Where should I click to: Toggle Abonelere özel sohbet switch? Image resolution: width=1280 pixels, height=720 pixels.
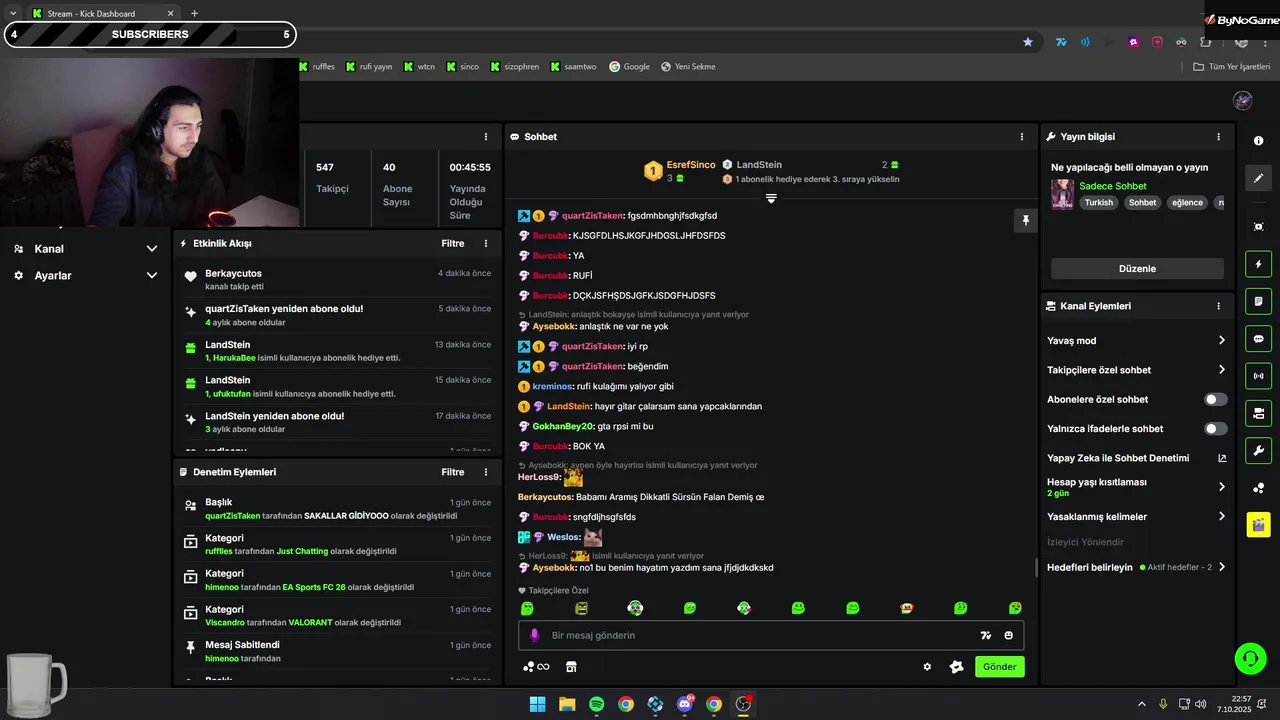pyautogui.click(x=1215, y=399)
